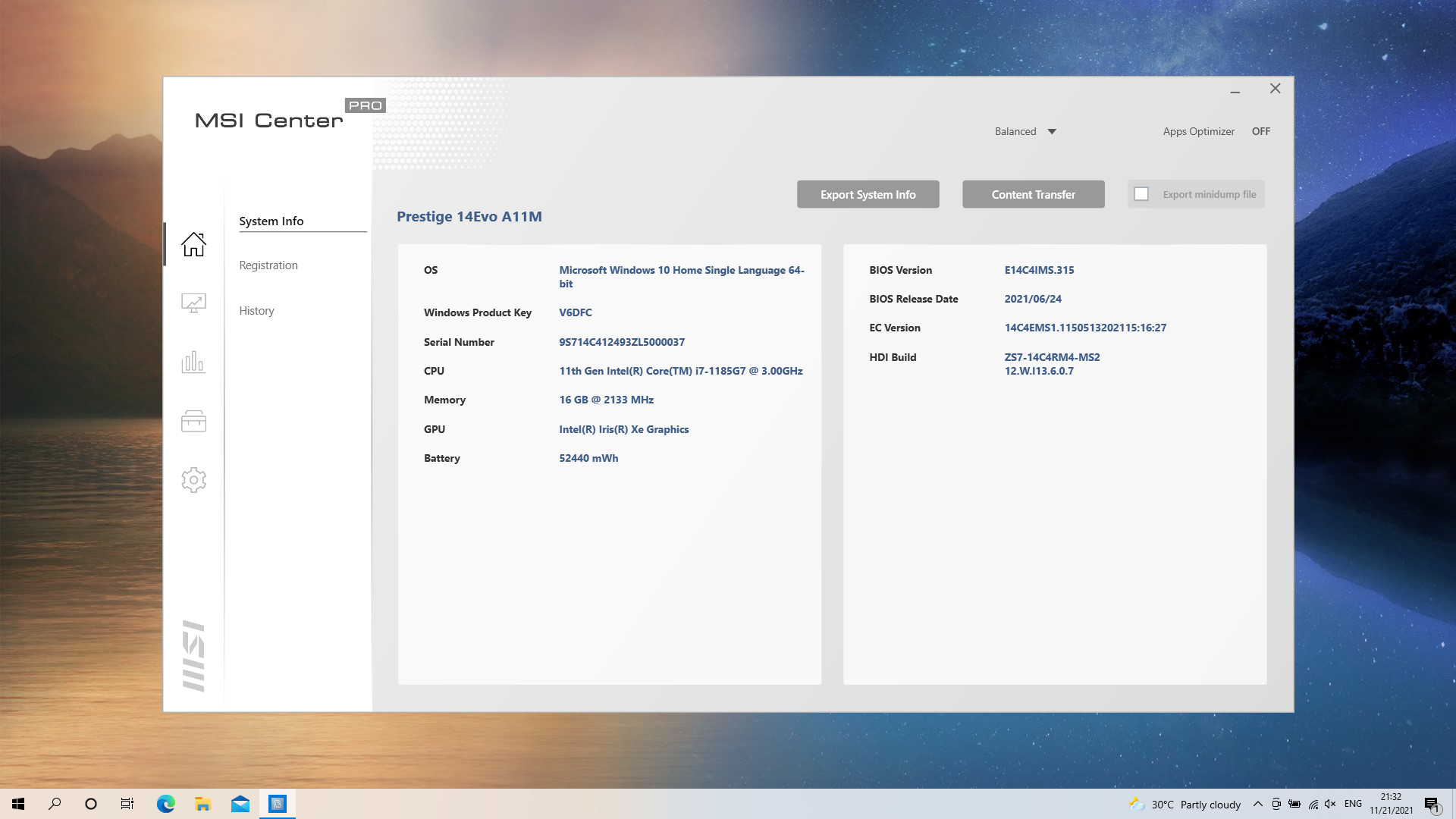Click the EC Version value
Screen dimensions: 1456x819
(1085, 328)
